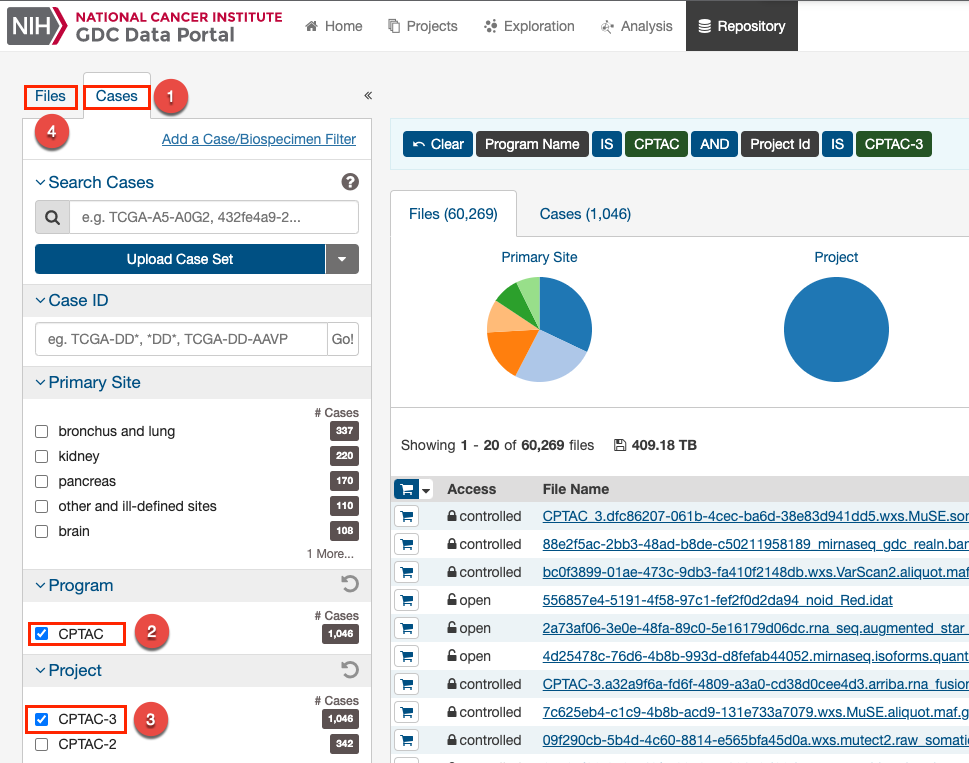Screen dimensions: 969x763
Task: Add 2a73af06 rna_seq file to cart
Action: point(407,628)
